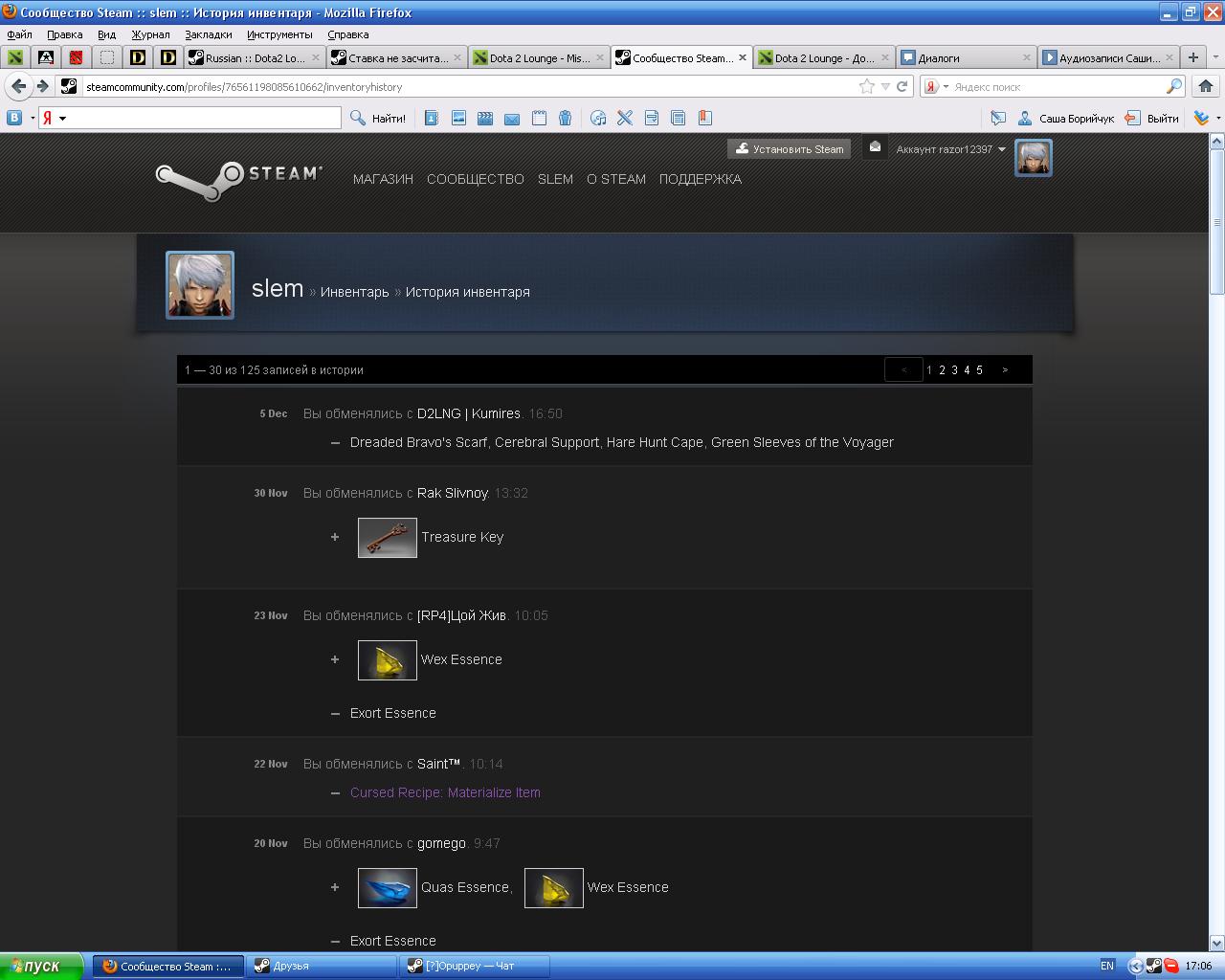Image resolution: width=1225 pixels, height=980 pixels.
Task: Expand the rightmost toolbar bird icon dropdown
Action: [x=1218, y=119]
